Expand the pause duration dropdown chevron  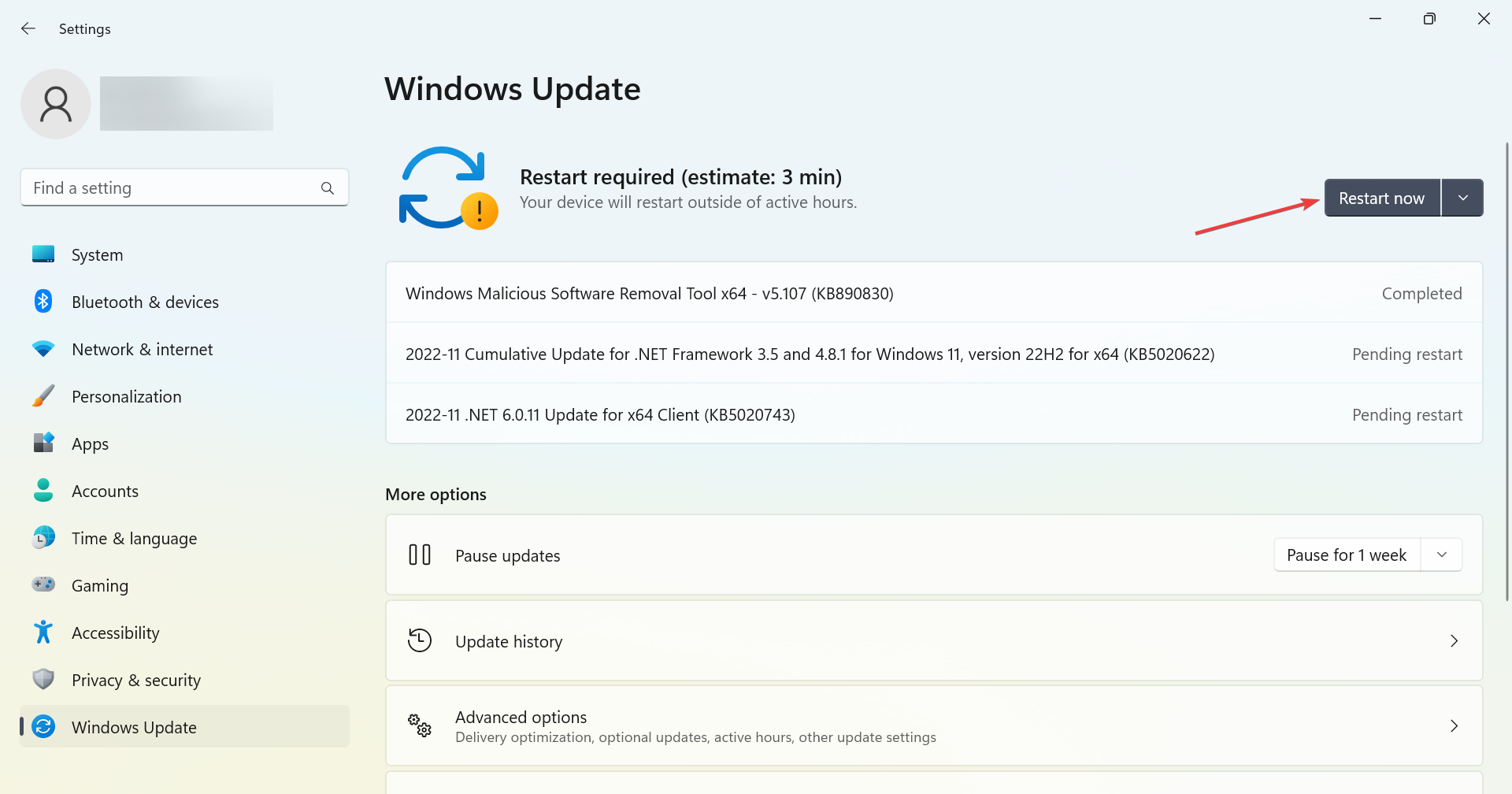pyautogui.click(x=1442, y=555)
